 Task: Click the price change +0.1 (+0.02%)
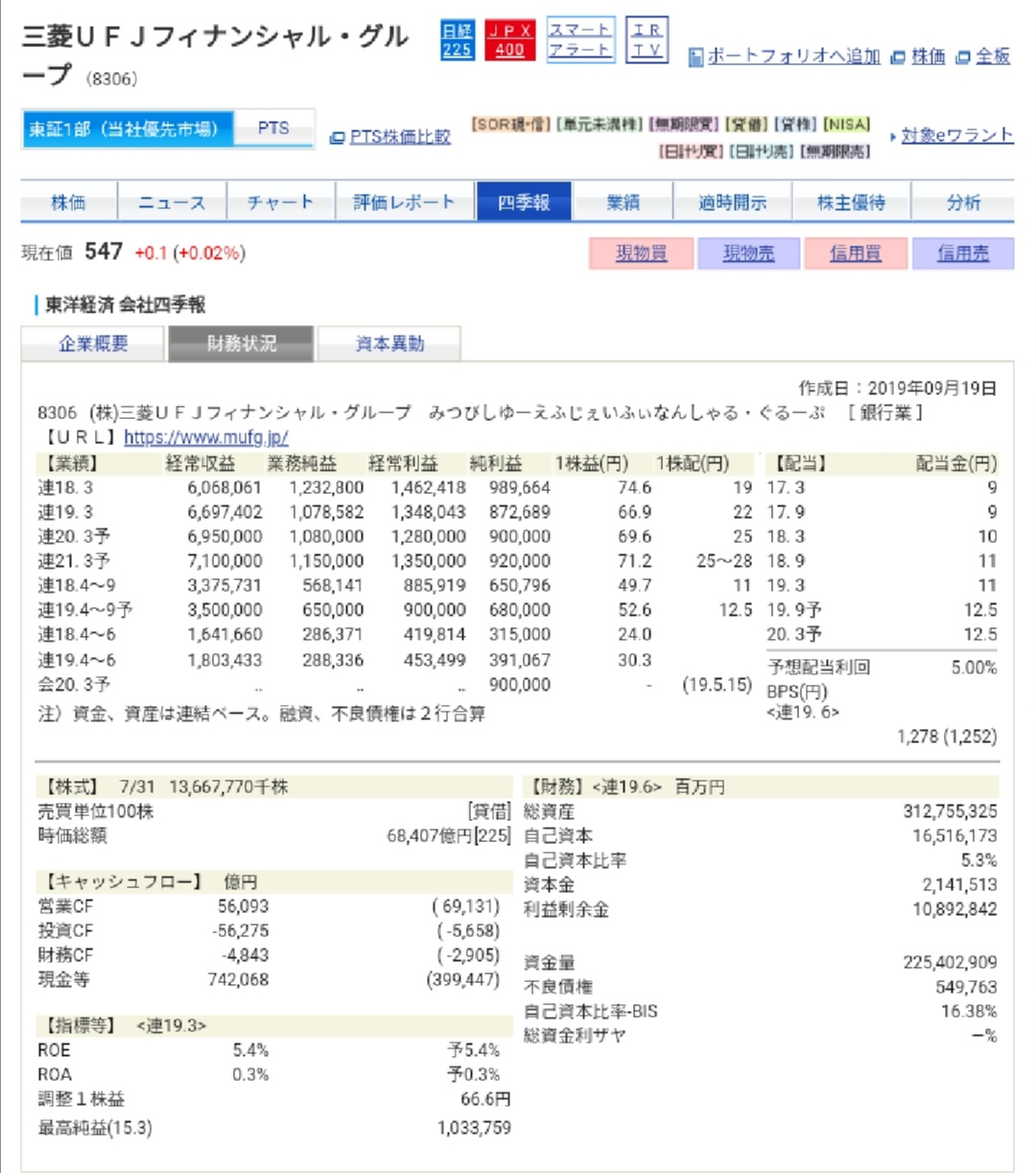pos(190,253)
